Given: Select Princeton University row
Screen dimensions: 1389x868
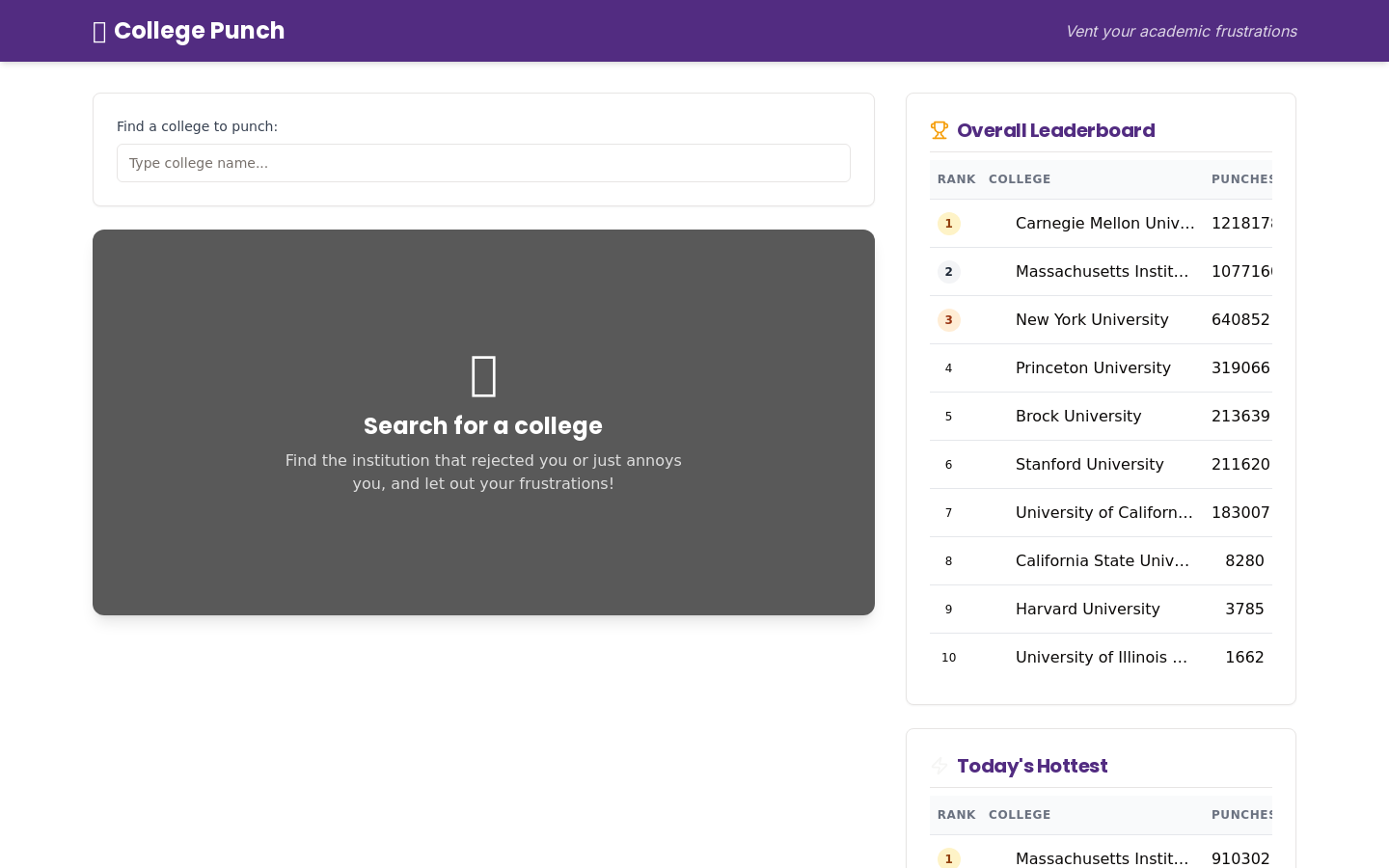Looking at the screenshot, I should point(1101,368).
